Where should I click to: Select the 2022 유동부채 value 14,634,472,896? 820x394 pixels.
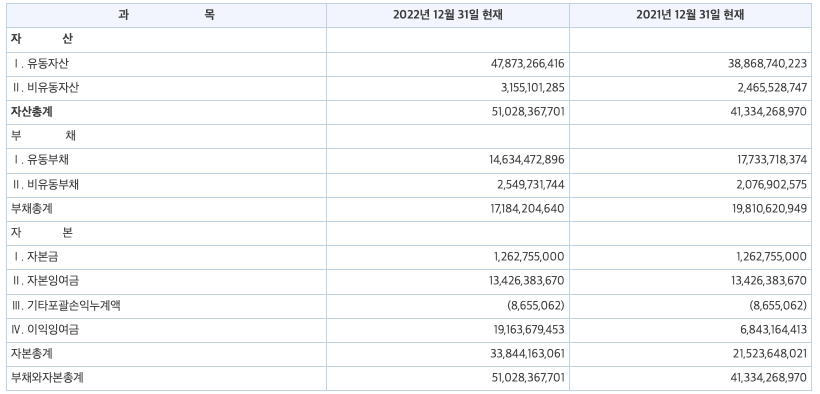click(527, 160)
